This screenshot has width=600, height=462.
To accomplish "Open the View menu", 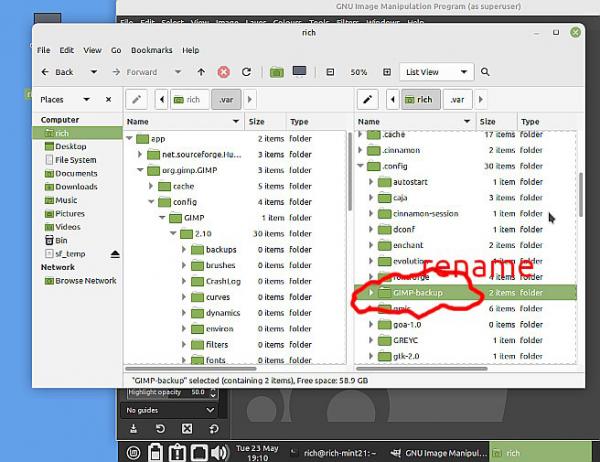I will coord(93,50).
